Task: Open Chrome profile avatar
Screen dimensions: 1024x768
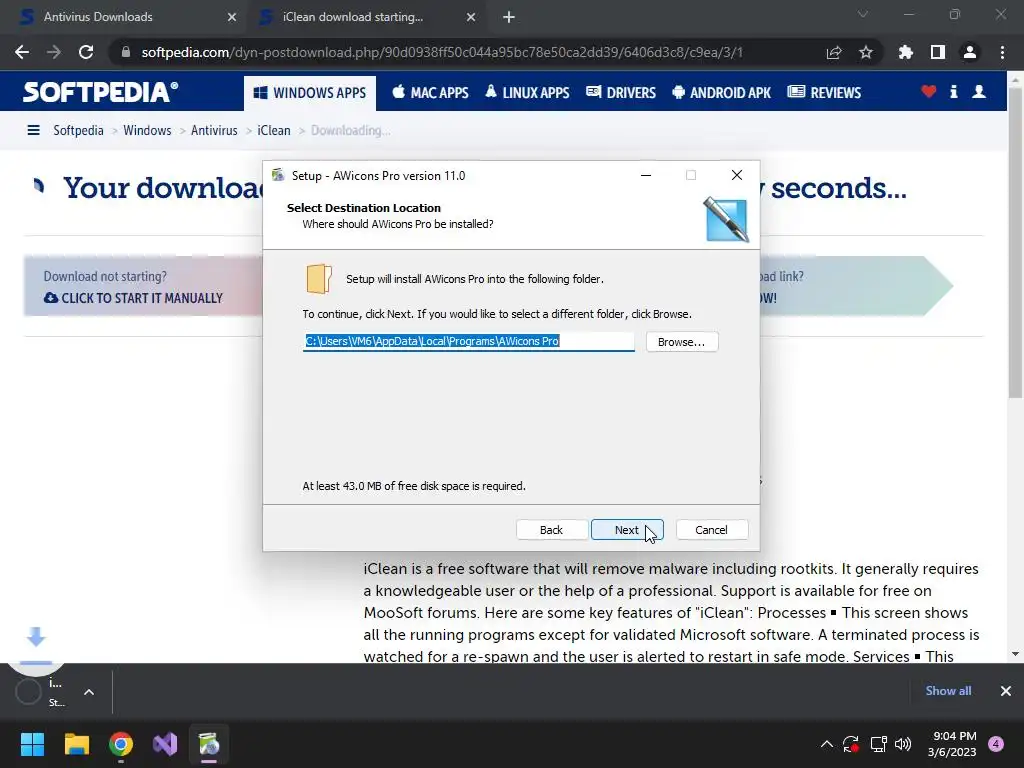Action: coord(970,52)
